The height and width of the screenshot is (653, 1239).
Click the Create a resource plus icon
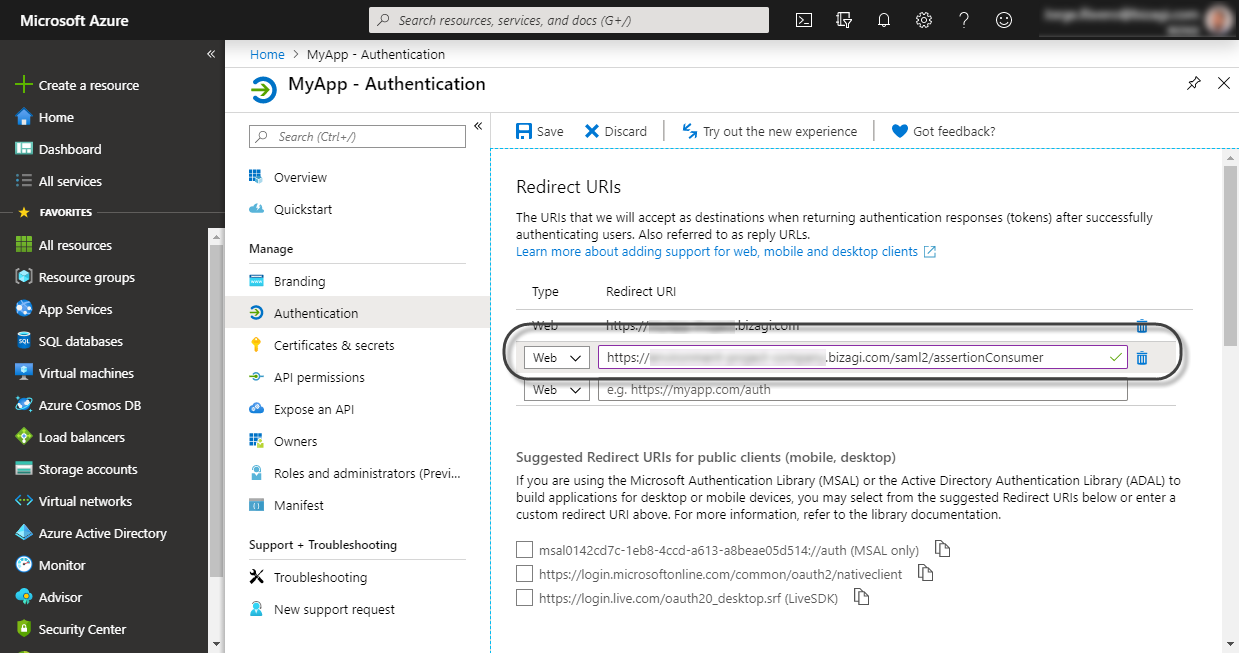tap(24, 85)
